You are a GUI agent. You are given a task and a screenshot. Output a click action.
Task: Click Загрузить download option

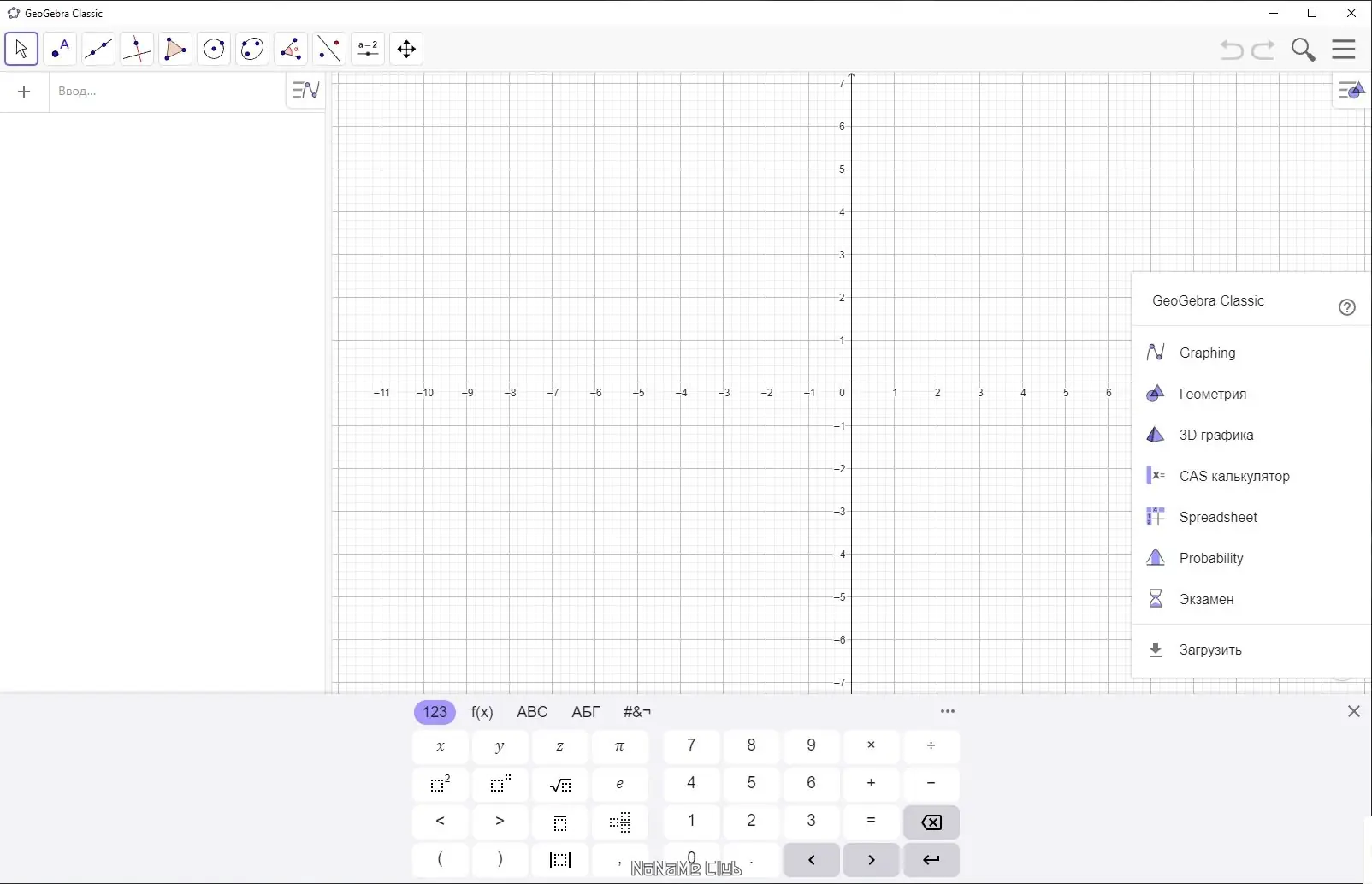click(1251, 650)
